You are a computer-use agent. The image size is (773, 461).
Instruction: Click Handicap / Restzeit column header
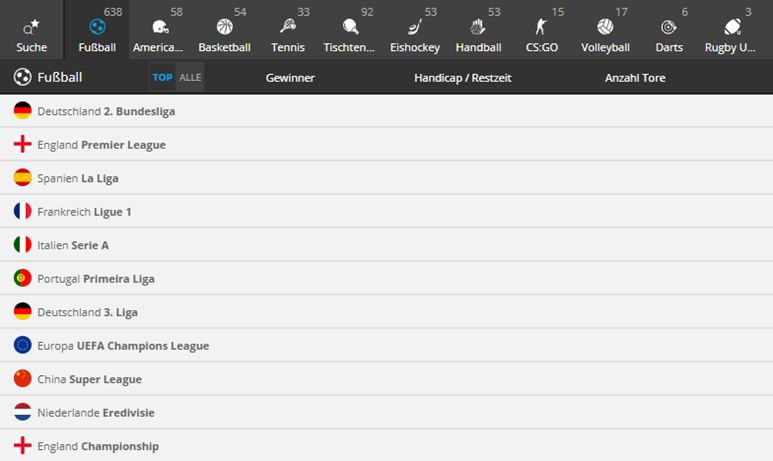(462, 78)
